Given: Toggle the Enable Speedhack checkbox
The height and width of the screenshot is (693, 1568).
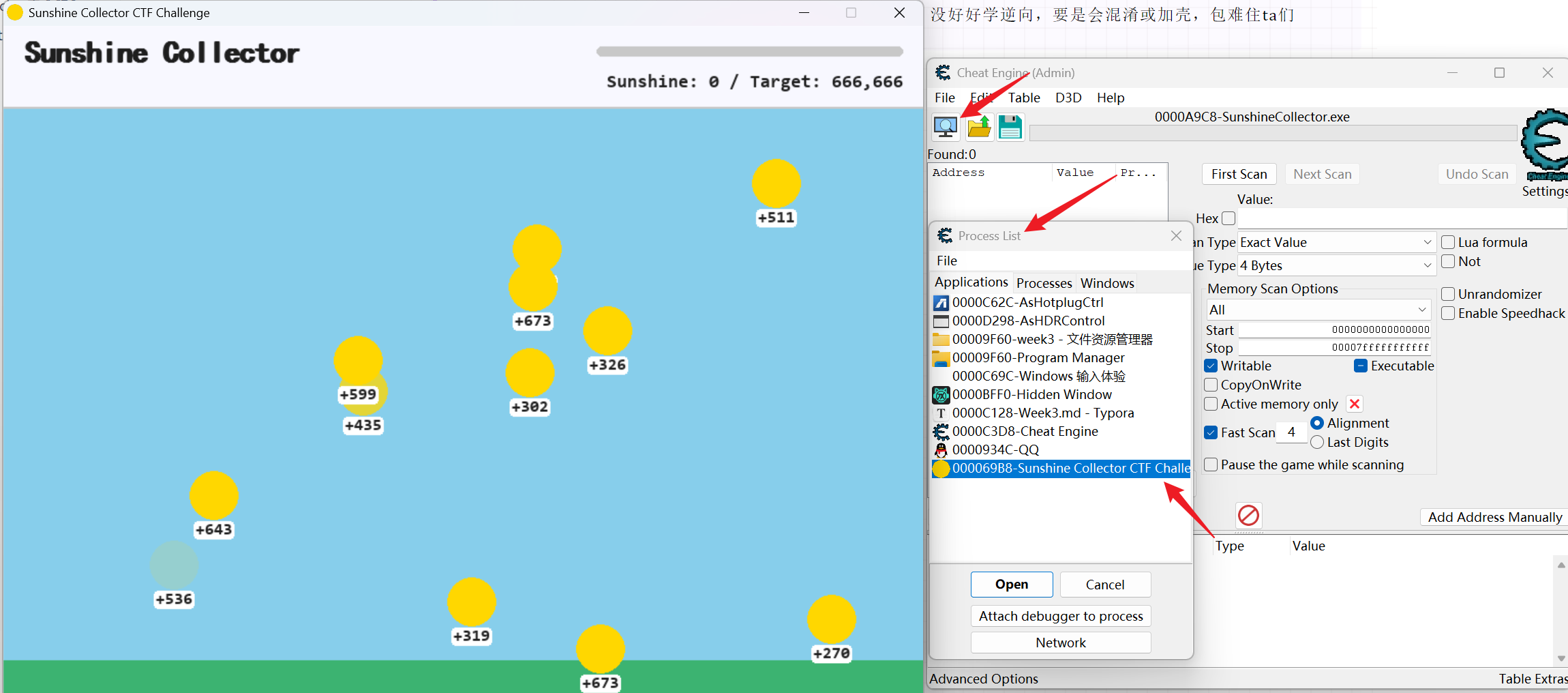Looking at the screenshot, I should click(1449, 313).
